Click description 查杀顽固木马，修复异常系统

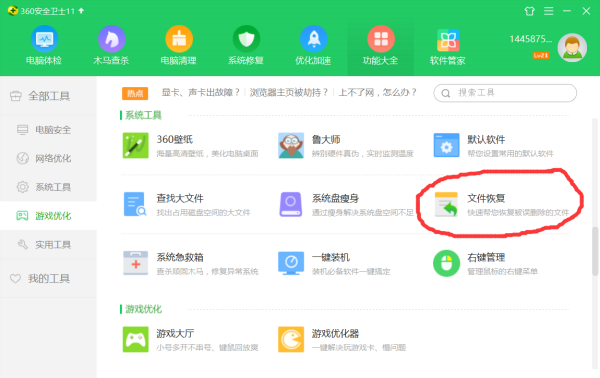(207, 272)
